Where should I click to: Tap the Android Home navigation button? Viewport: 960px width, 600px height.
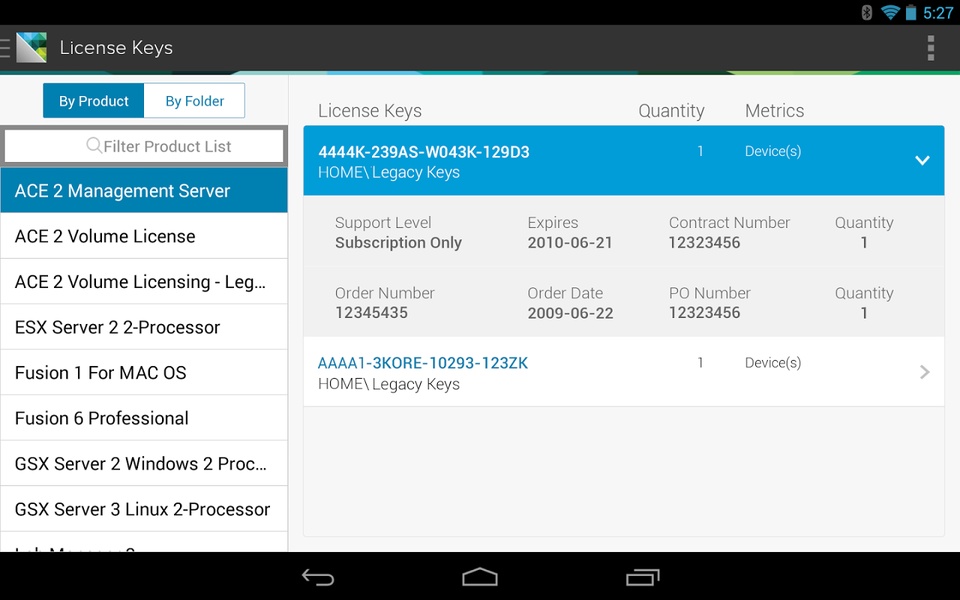(x=480, y=577)
